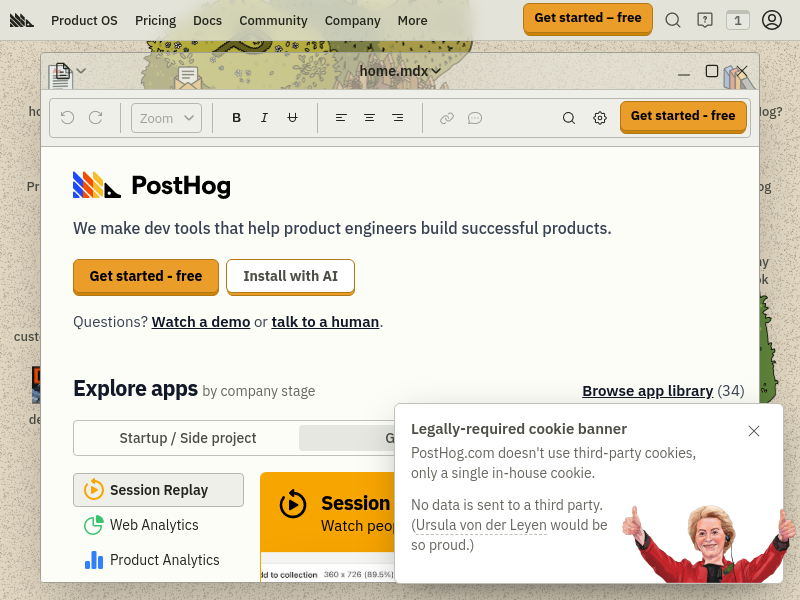Viewport: 800px width, 600px height.
Task: Open the Pricing menu item
Action: (155, 20)
